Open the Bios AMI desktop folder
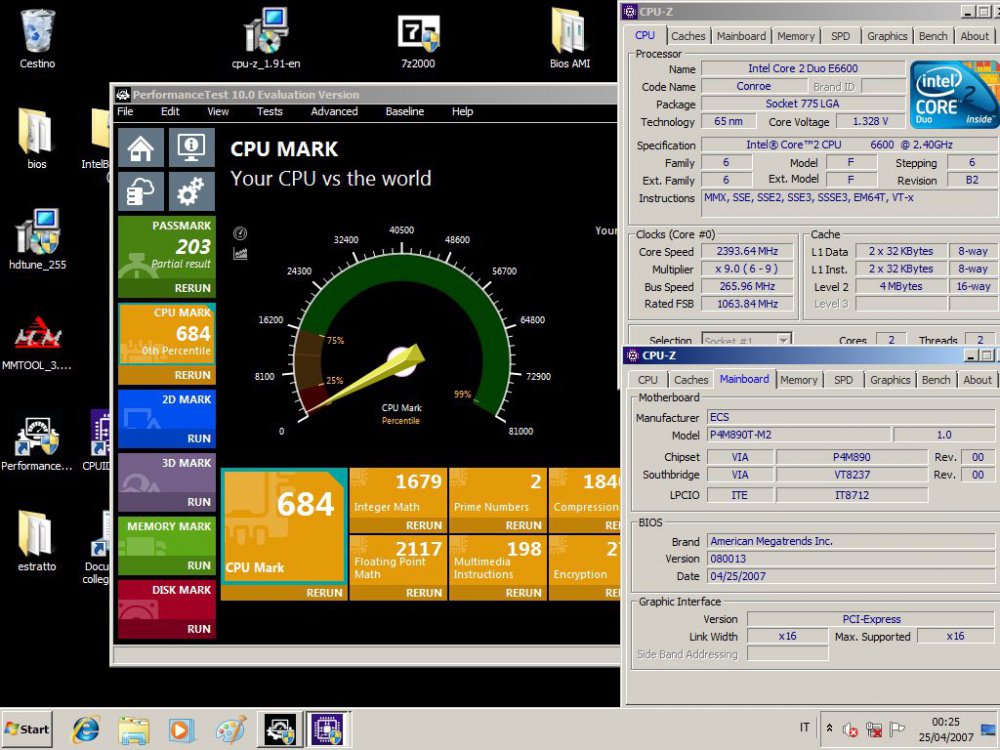This screenshot has width=1000, height=750. click(568, 35)
